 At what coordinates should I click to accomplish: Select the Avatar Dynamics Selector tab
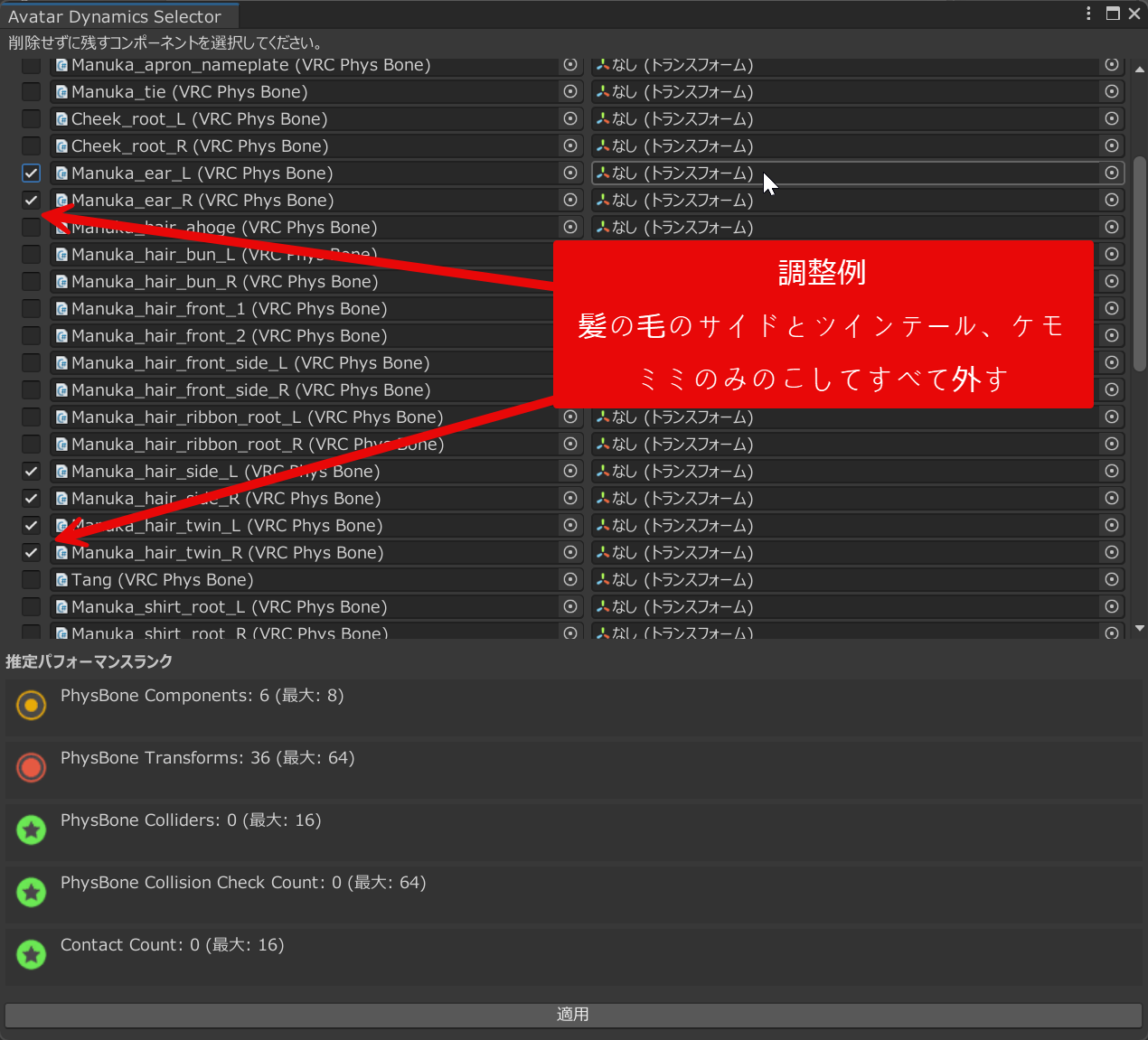(x=115, y=16)
